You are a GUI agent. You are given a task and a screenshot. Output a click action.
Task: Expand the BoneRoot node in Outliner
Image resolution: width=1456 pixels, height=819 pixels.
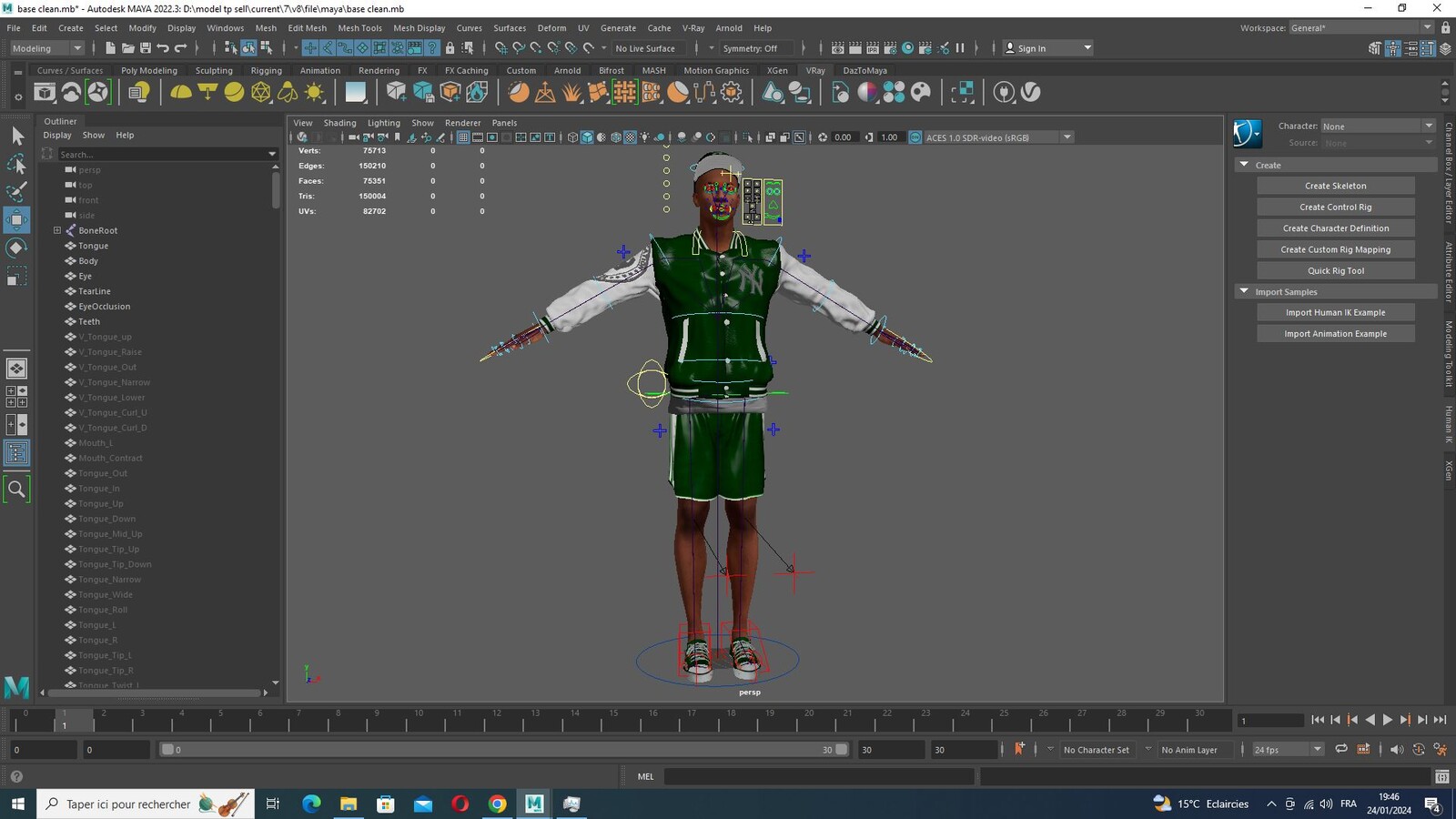[x=57, y=230]
